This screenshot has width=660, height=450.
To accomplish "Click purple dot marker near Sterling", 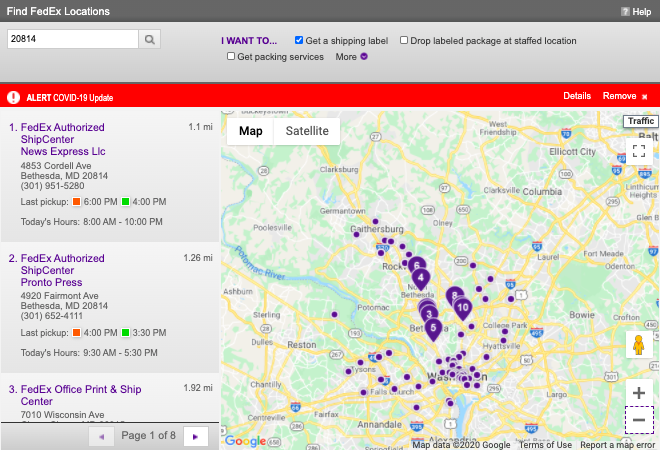I will click(x=334, y=314).
